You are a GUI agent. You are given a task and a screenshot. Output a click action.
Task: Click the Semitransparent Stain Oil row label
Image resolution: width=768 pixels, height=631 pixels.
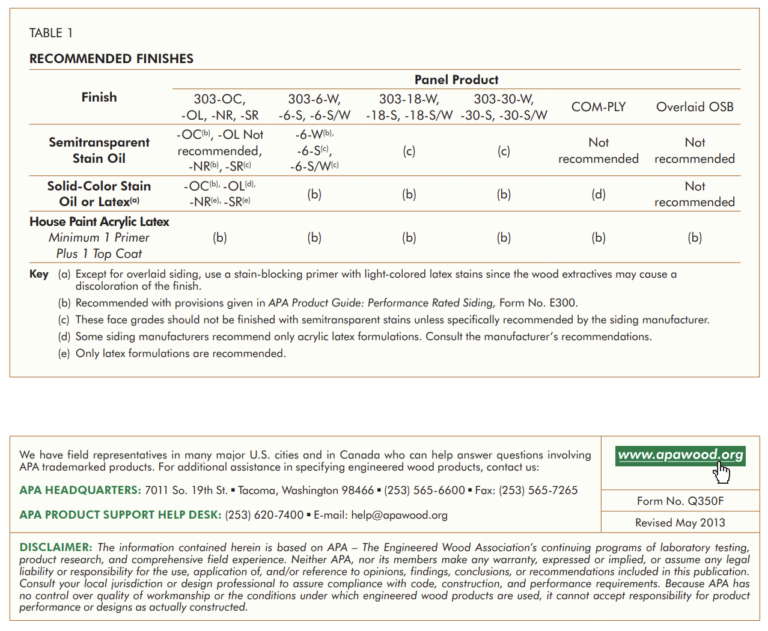99,150
